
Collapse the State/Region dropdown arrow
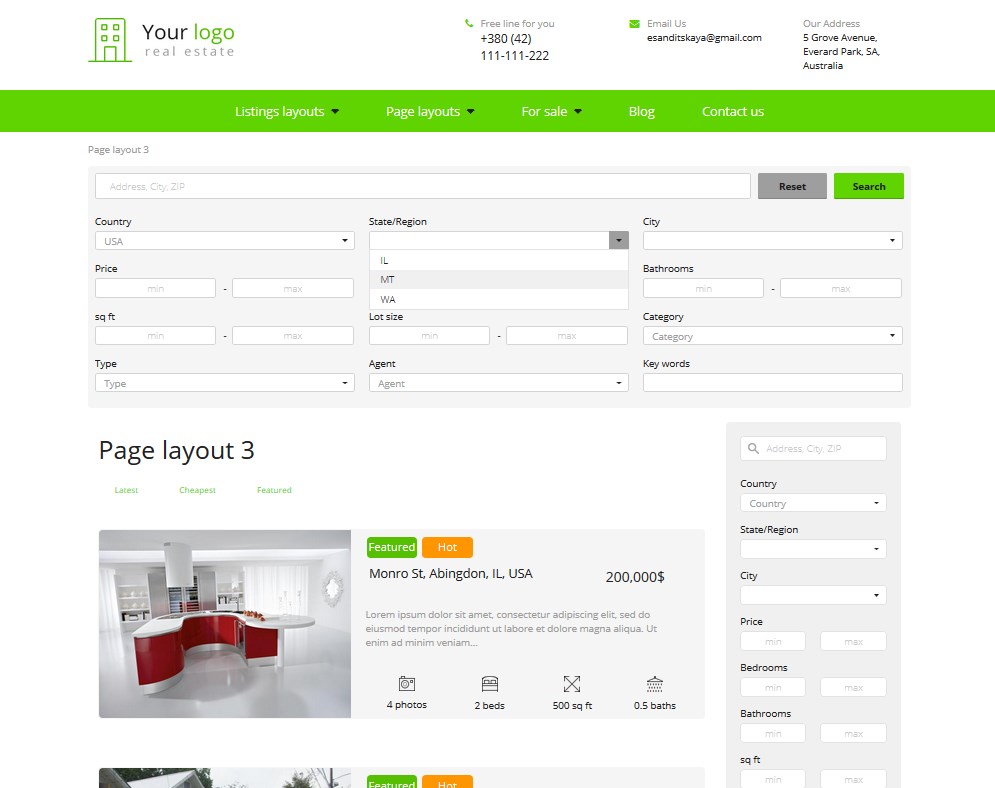point(619,240)
